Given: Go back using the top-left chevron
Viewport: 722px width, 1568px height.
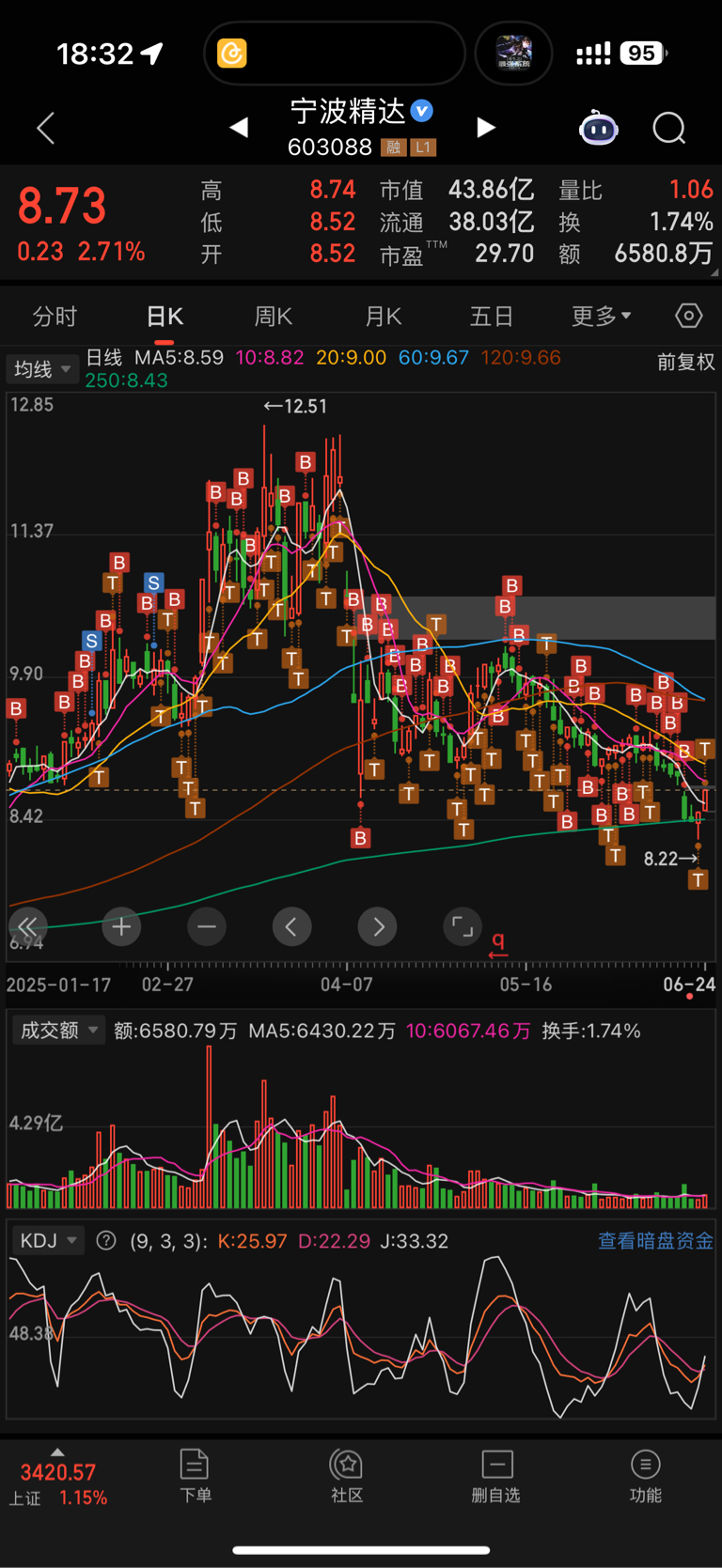Looking at the screenshot, I should (45, 128).
